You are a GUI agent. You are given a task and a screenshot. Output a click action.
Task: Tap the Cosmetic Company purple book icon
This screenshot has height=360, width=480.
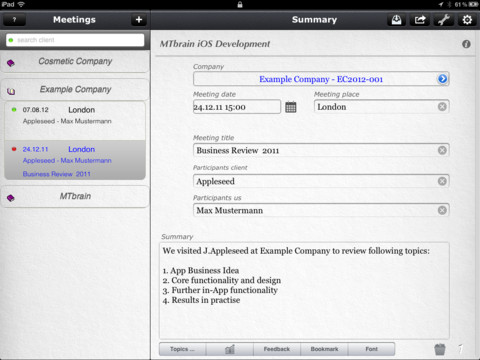(x=11, y=63)
